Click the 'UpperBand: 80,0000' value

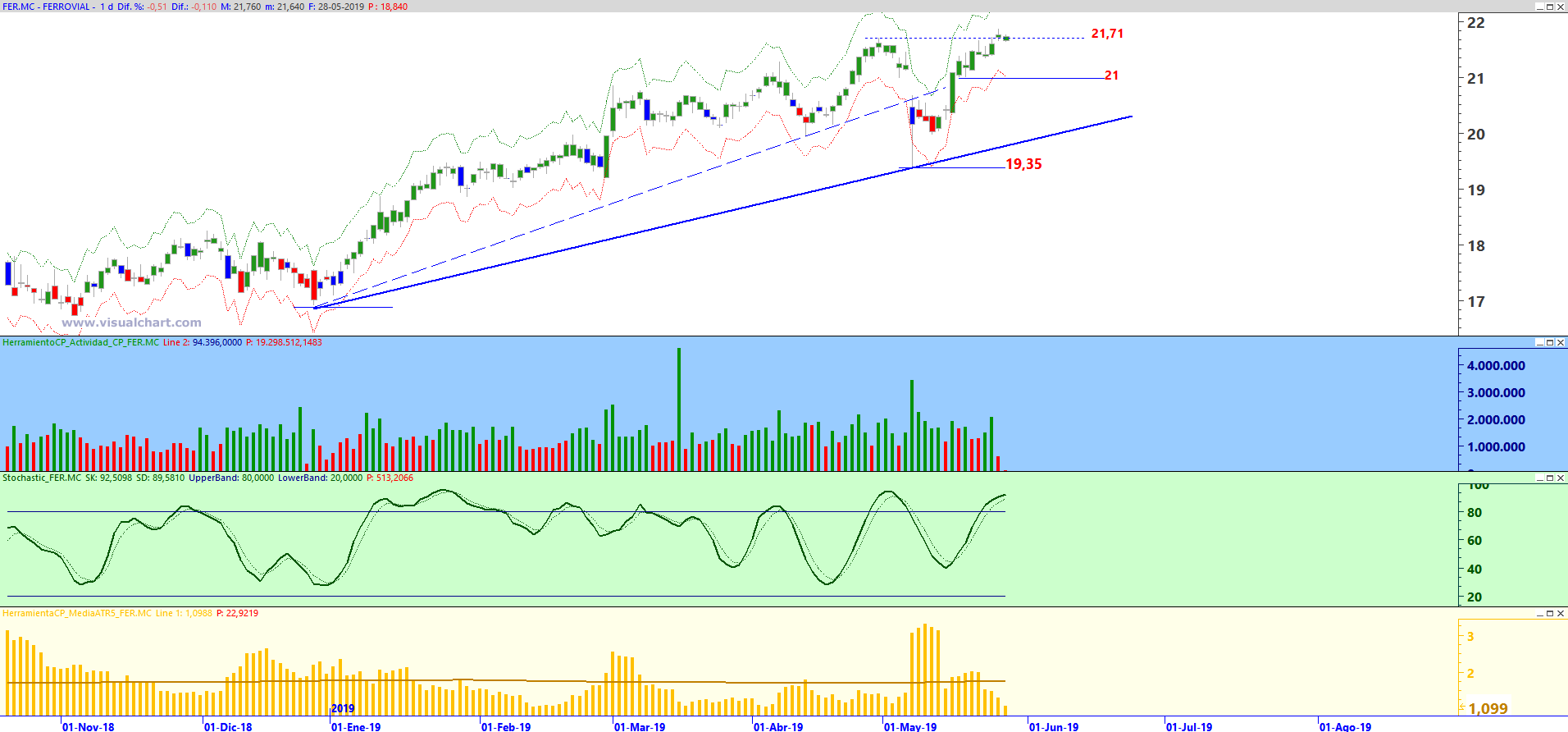[231, 478]
